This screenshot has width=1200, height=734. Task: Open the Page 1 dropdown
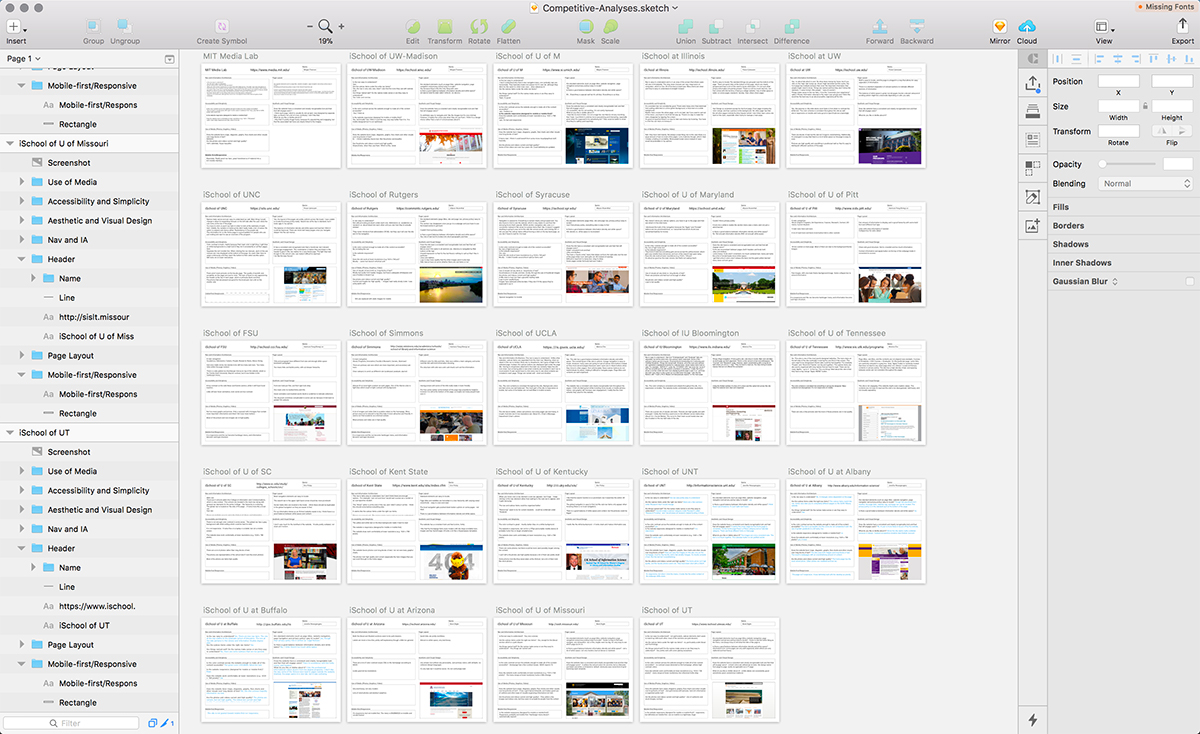(25, 59)
